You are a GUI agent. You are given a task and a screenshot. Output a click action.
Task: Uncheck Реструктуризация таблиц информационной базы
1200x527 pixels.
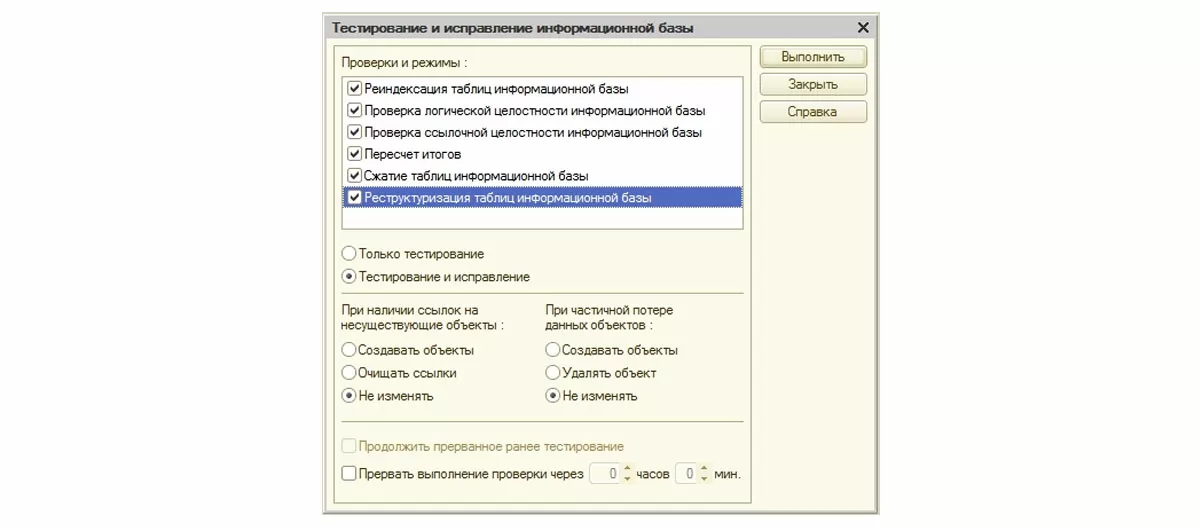pos(354,198)
